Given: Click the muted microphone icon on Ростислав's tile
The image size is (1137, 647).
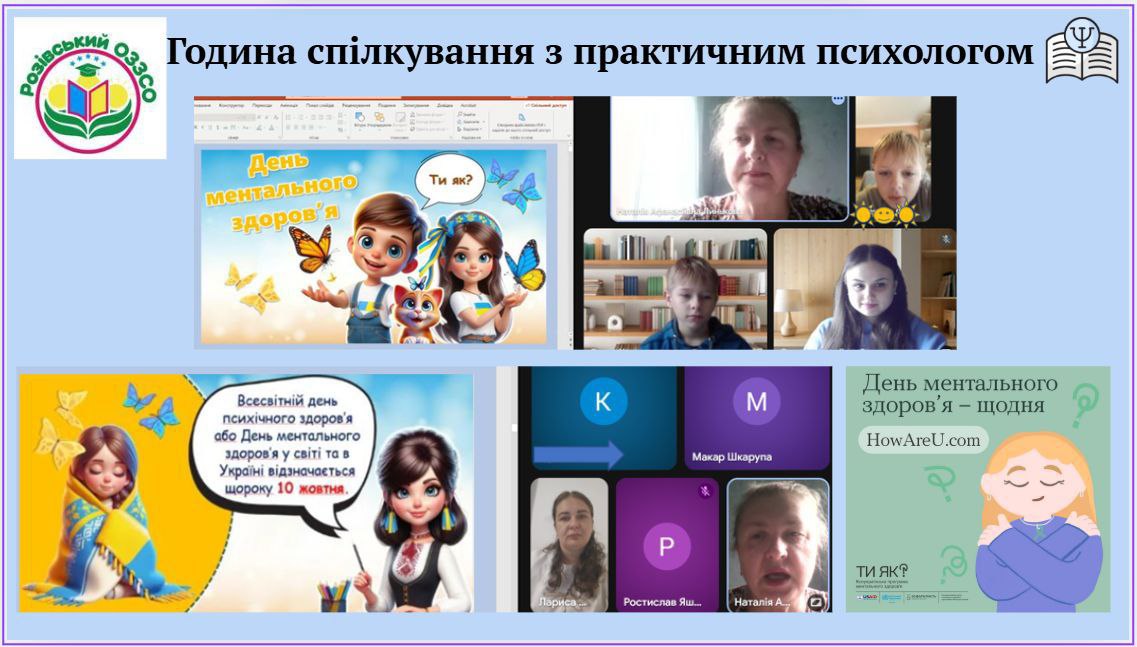Looking at the screenshot, I should click(704, 491).
